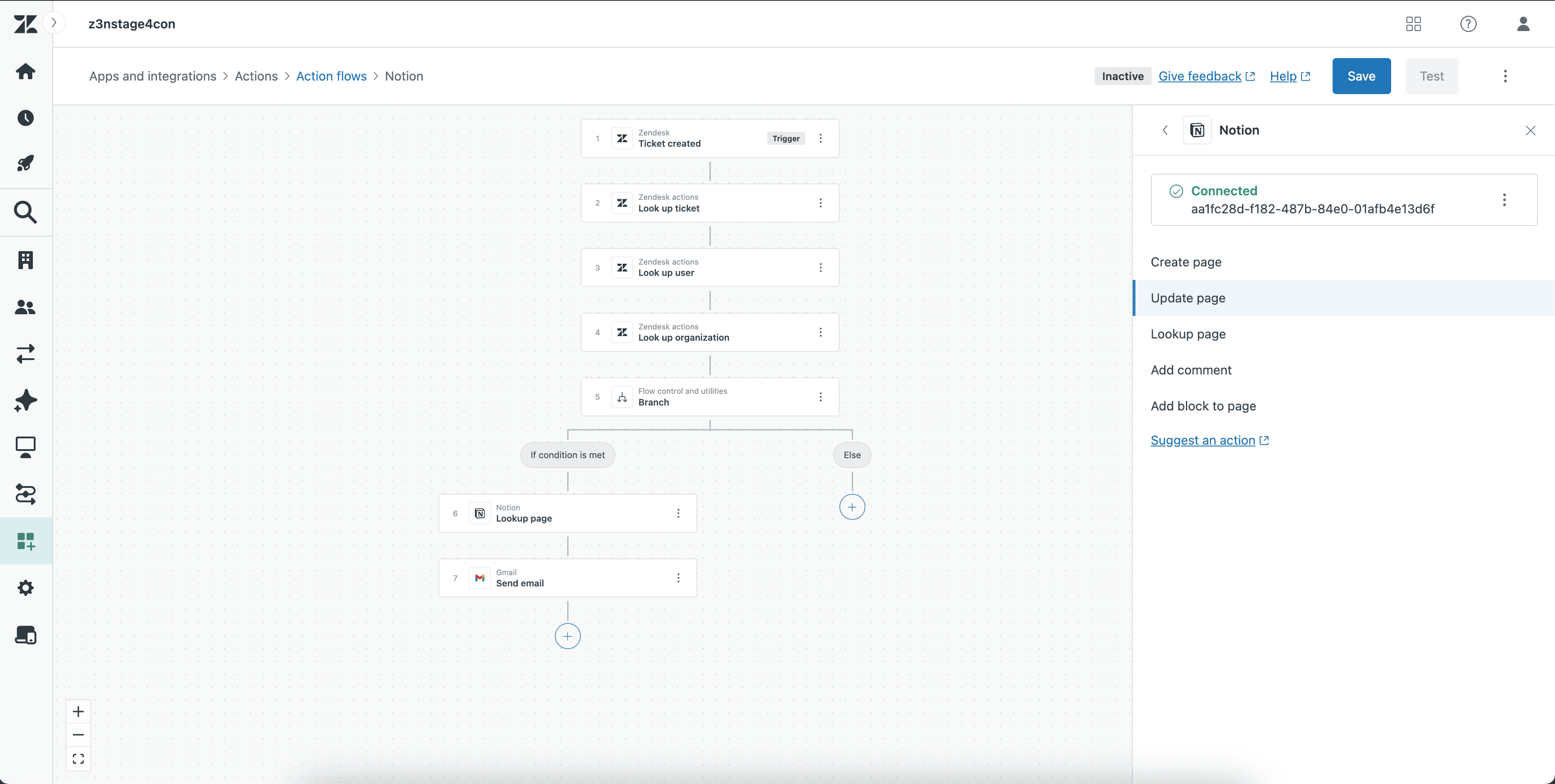The image size is (1555, 784).
Task: Open the flow options kebab beside Test
Action: [1505, 76]
